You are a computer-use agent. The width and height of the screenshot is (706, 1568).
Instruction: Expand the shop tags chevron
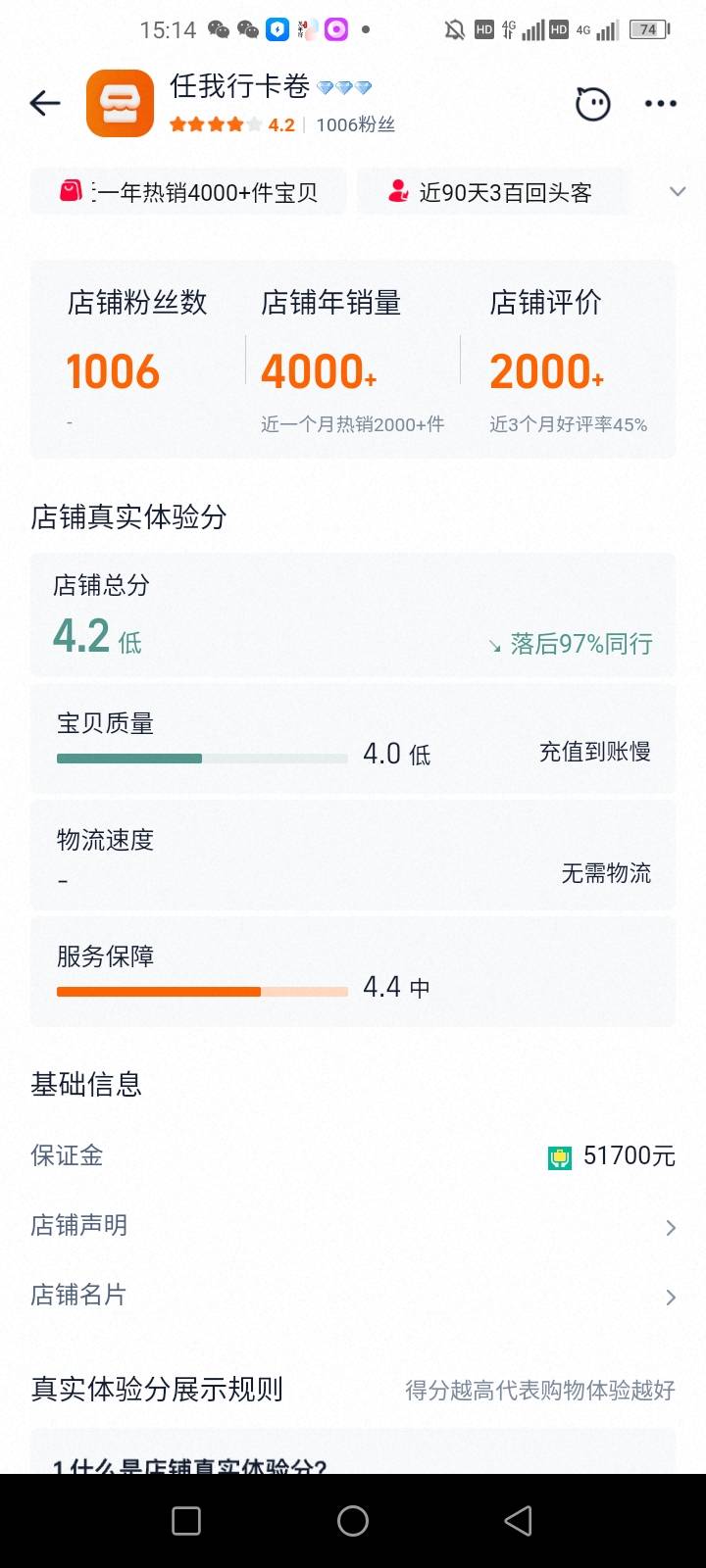(677, 192)
